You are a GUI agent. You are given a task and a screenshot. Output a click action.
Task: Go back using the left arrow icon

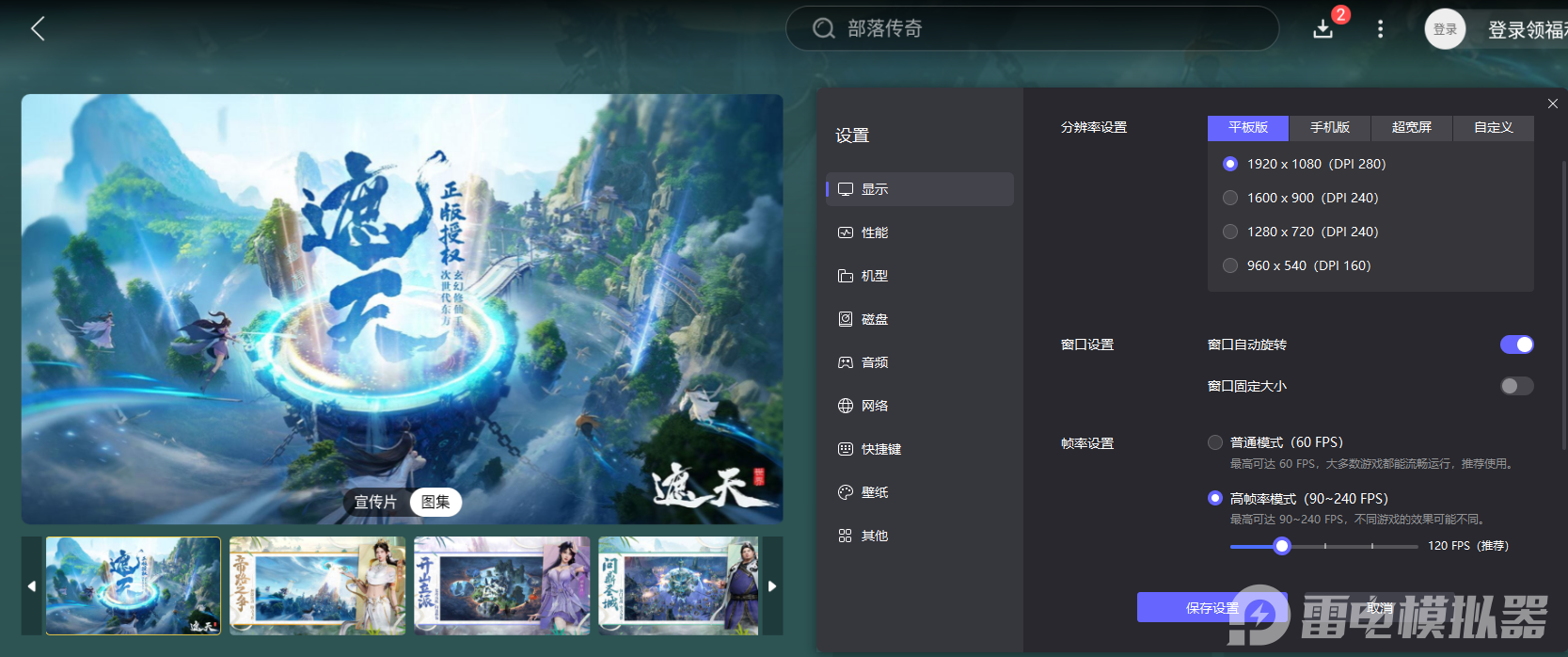tap(38, 29)
